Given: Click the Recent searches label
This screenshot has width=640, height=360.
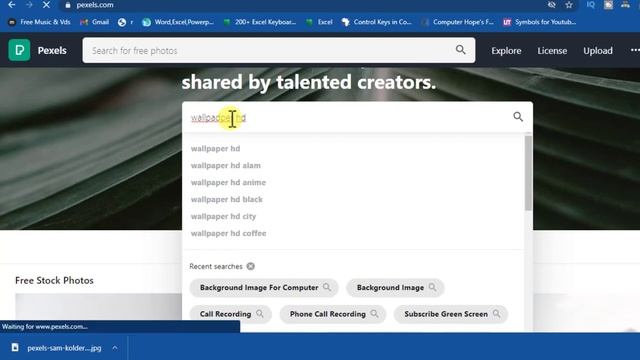Looking at the screenshot, I should pyautogui.click(x=216, y=266).
